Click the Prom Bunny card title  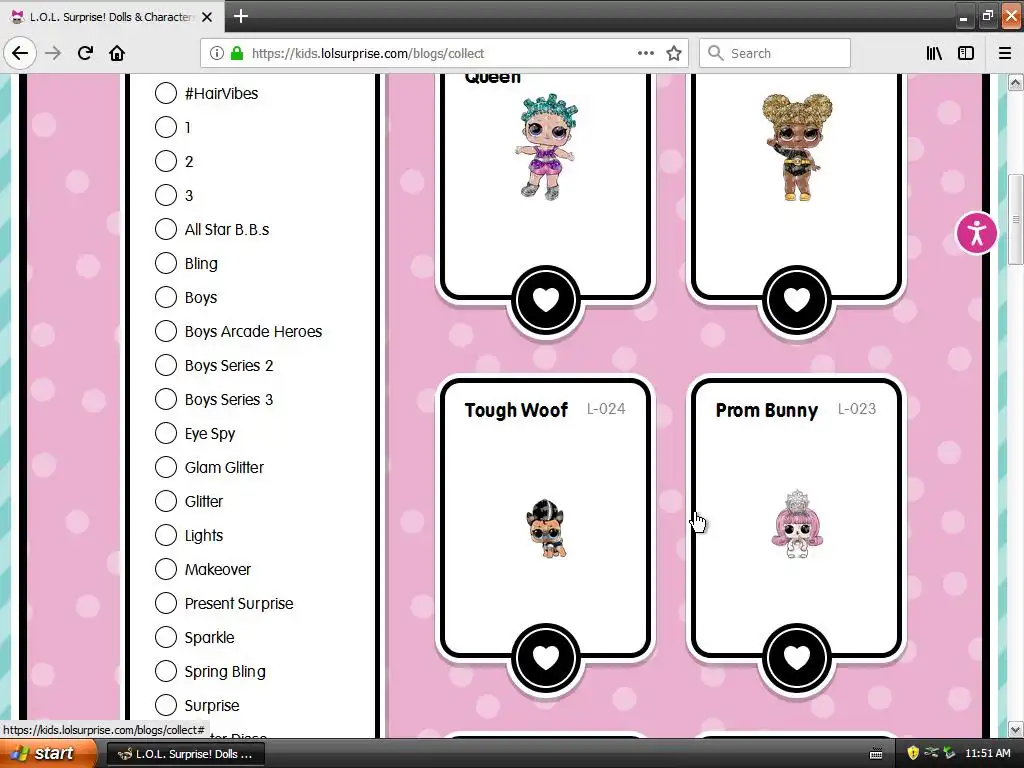[x=767, y=410]
